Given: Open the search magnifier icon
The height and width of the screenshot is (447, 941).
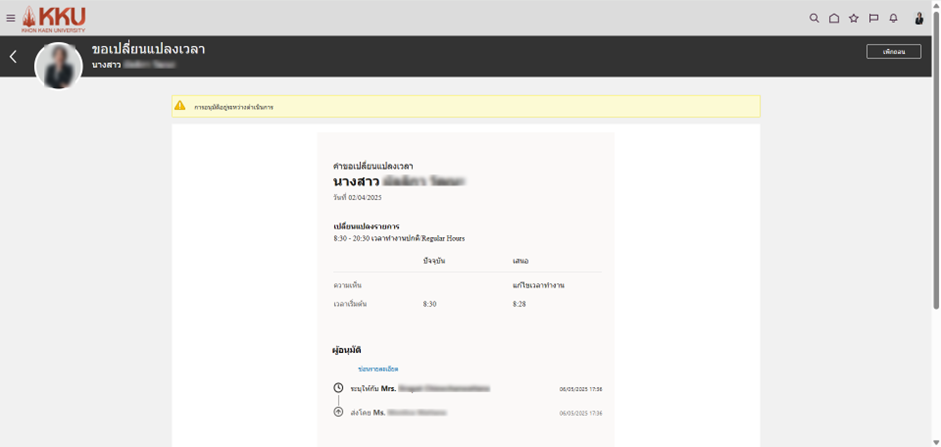Looking at the screenshot, I should click(814, 18).
